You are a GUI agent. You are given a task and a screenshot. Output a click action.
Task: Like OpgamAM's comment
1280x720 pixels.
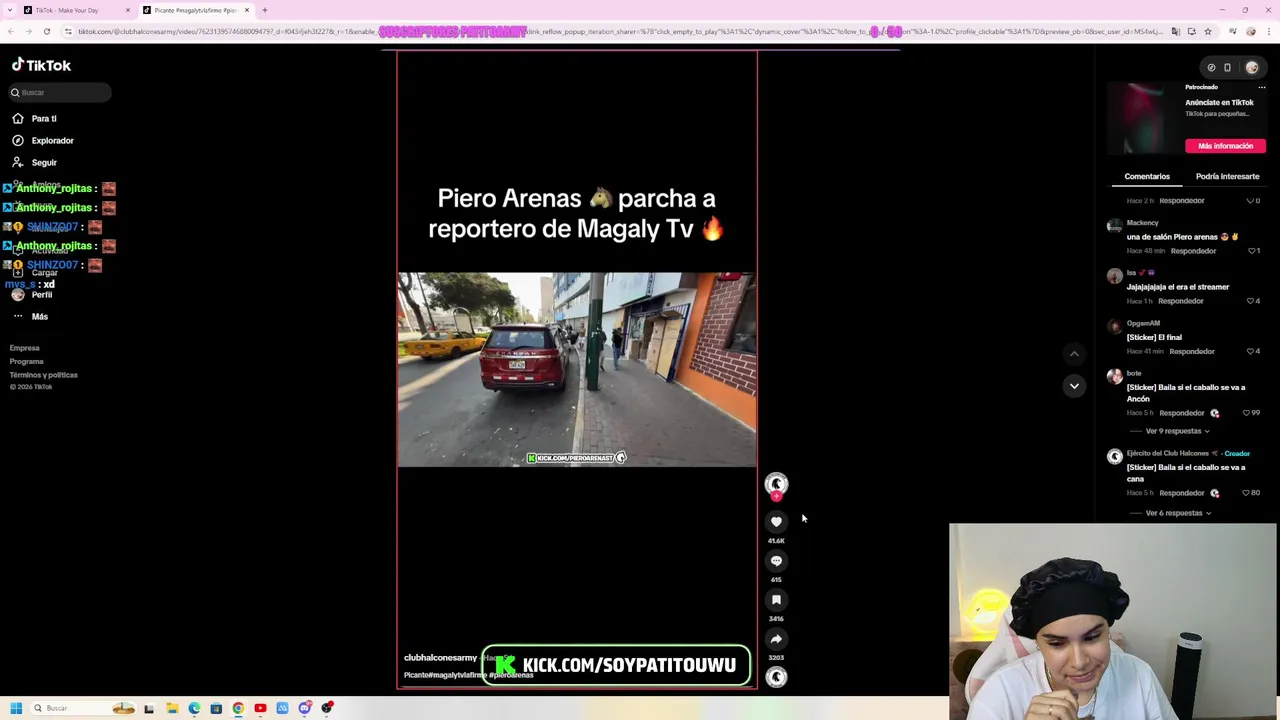[x=1252, y=351]
